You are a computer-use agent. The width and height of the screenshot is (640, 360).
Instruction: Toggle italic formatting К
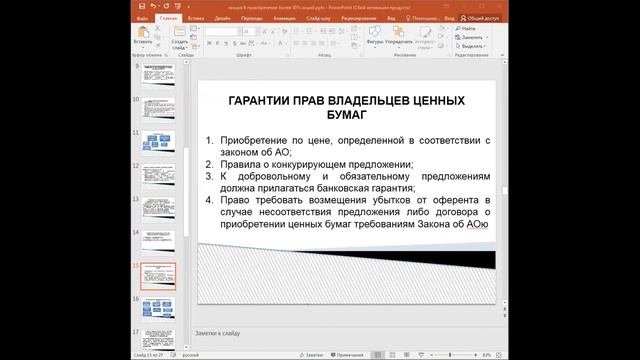[217, 43]
